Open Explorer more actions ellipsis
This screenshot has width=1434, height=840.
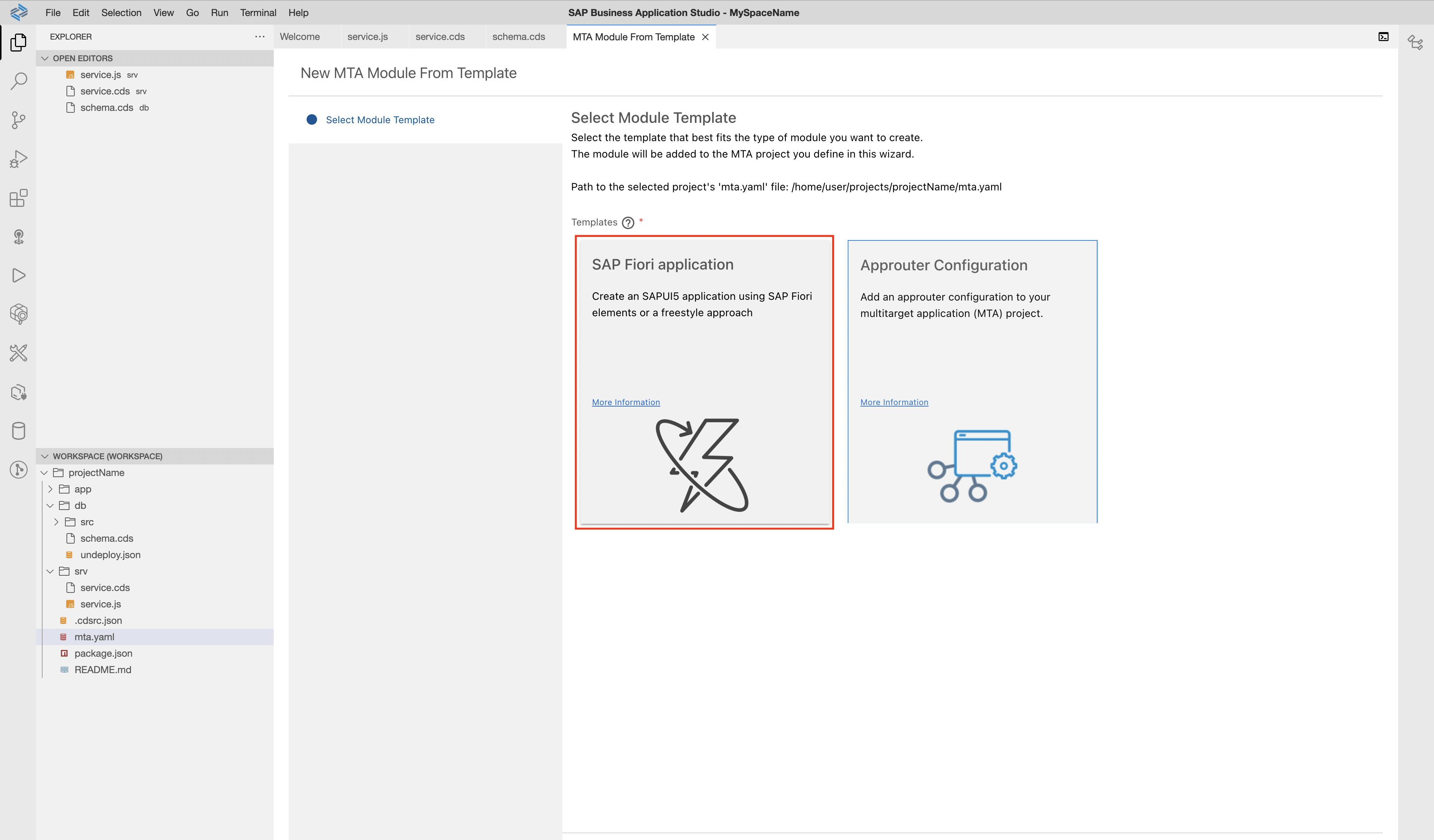[x=260, y=36]
